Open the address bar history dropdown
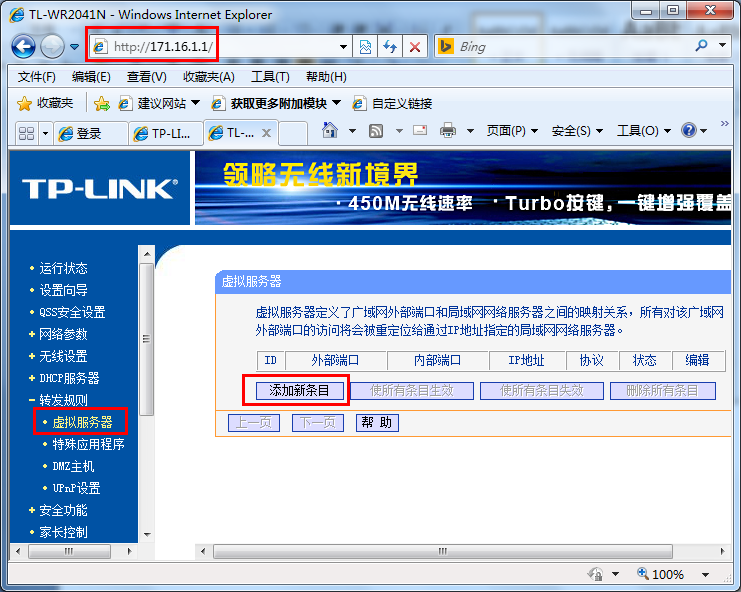The height and width of the screenshot is (592, 741). point(344,47)
